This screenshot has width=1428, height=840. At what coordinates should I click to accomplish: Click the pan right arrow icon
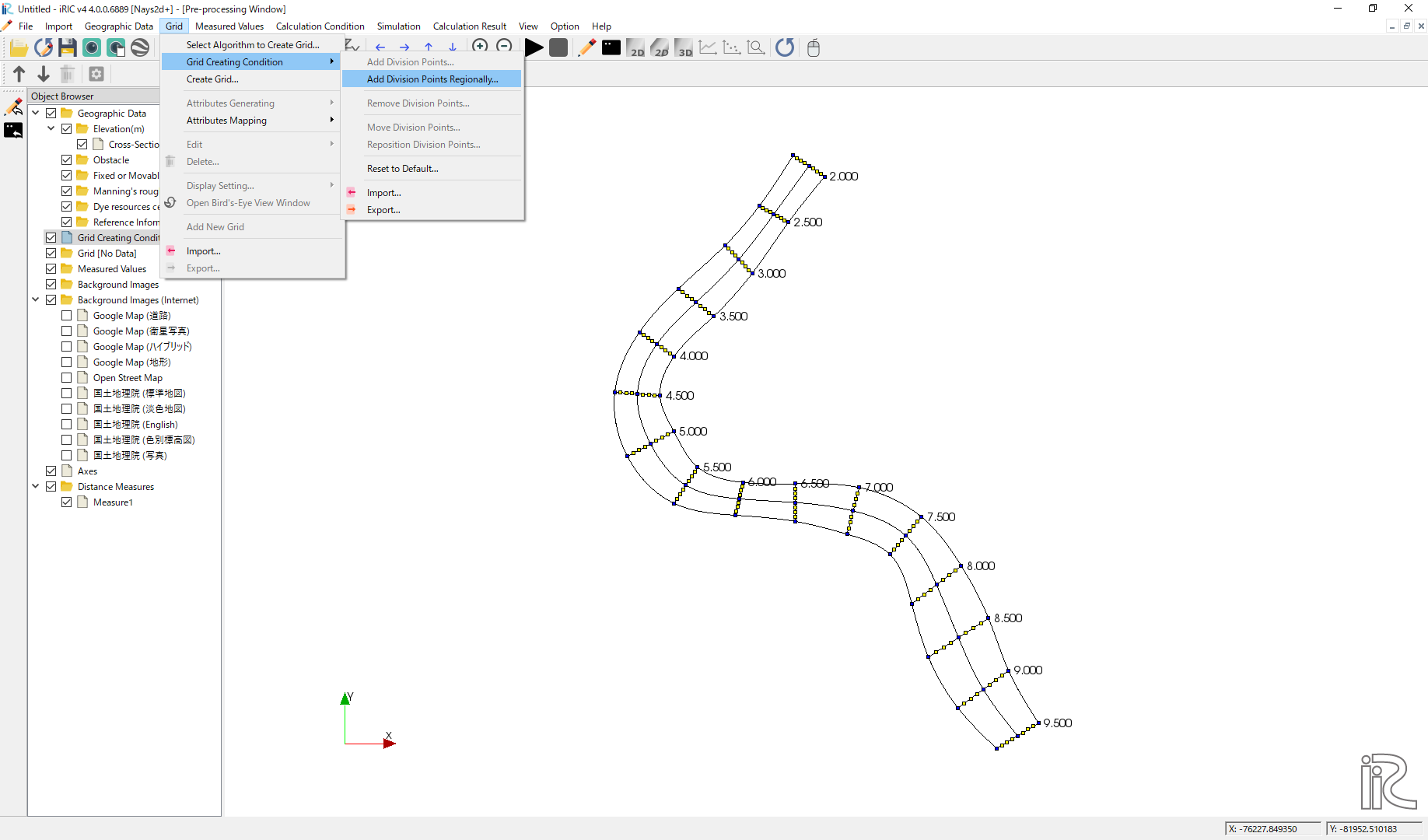pyautogui.click(x=404, y=47)
